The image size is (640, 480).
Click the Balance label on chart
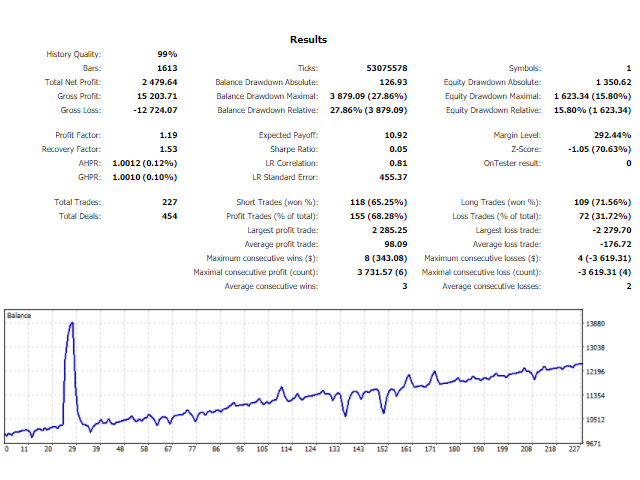(19, 315)
